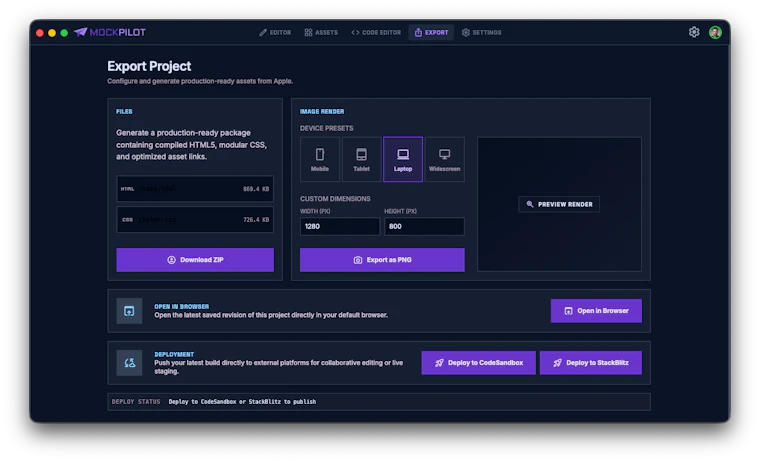
Task: Click the Deployment section icon
Action: (x=129, y=363)
